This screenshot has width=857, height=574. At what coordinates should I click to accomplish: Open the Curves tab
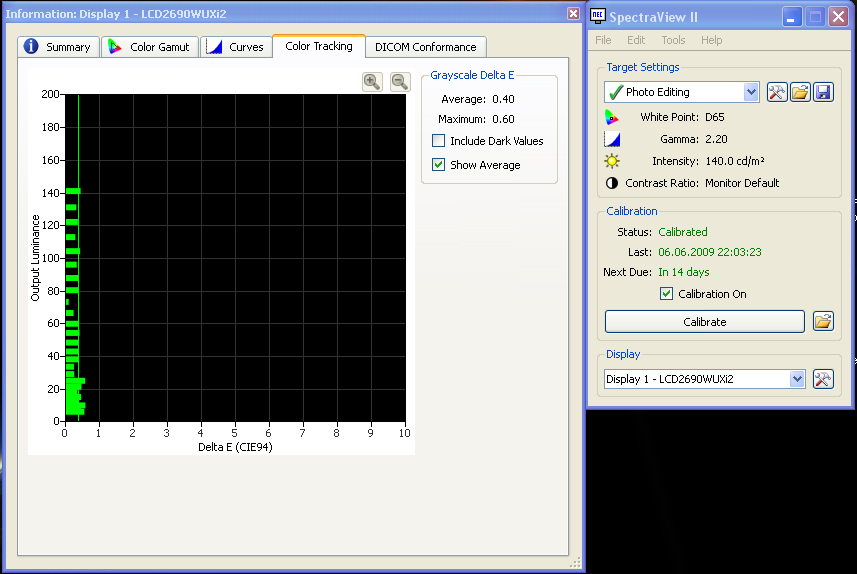[x=236, y=47]
